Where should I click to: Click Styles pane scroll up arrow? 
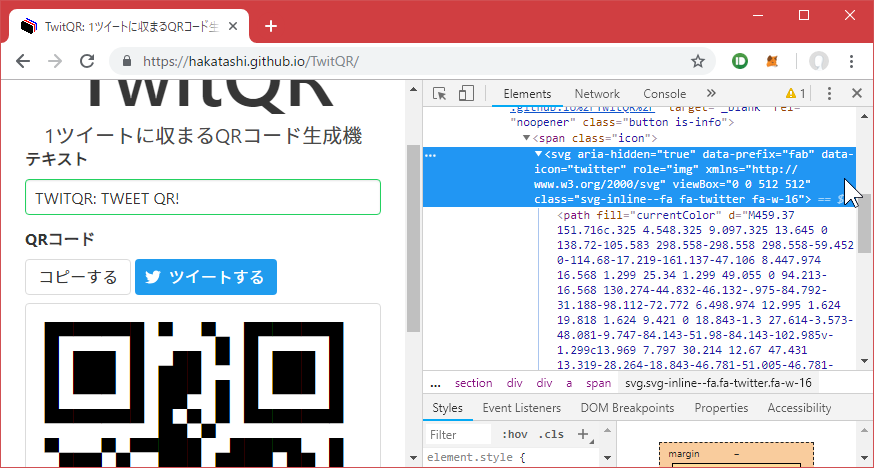(606, 430)
